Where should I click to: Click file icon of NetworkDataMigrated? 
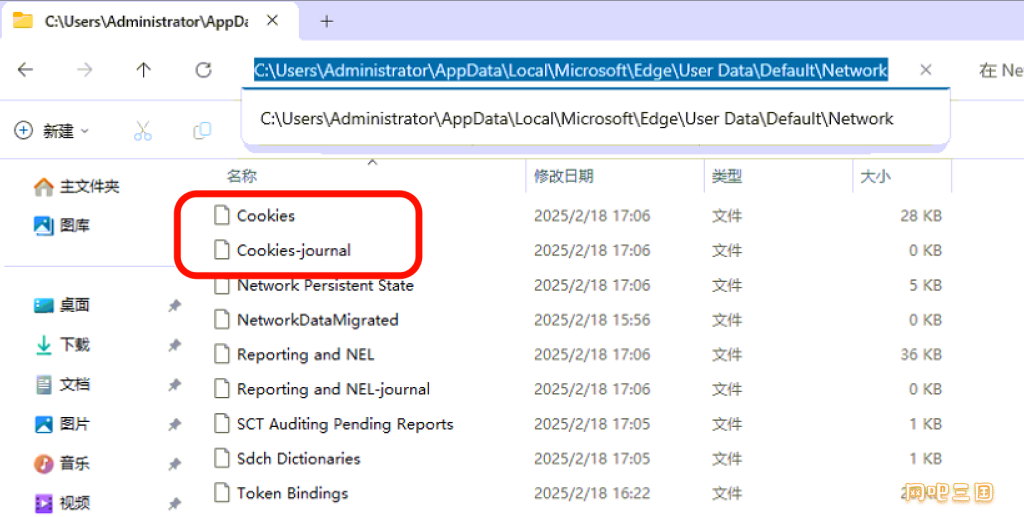pyautogui.click(x=222, y=319)
